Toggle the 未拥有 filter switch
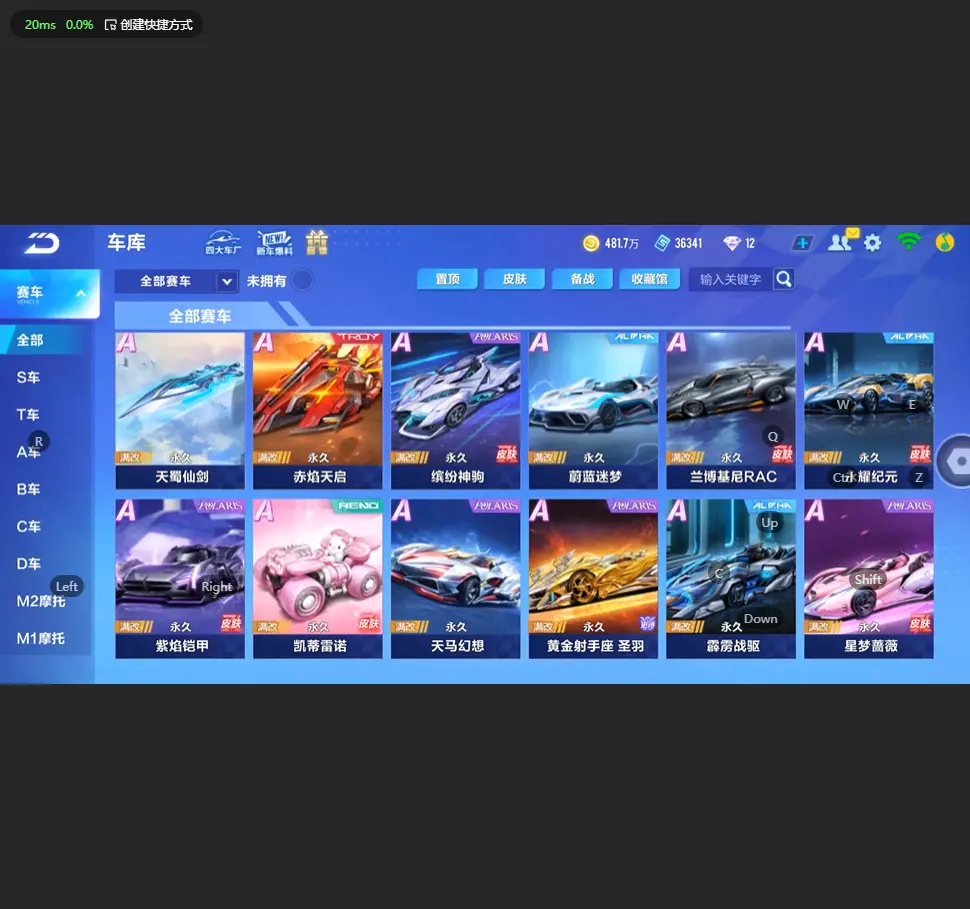This screenshot has height=909, width=970. pyautogui.click(x=303, y=280)
